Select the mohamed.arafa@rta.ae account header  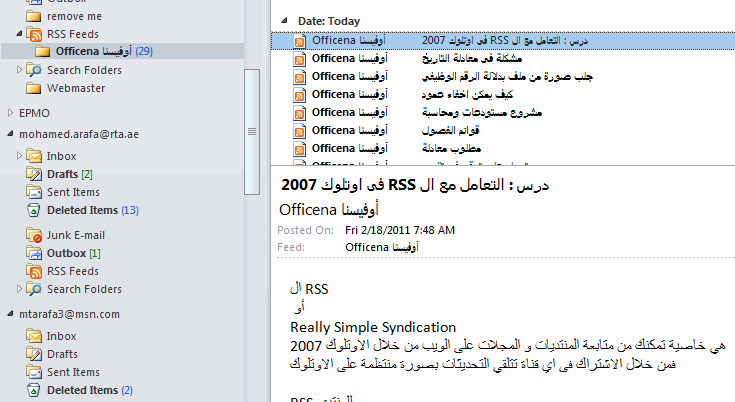pos(79,134)
